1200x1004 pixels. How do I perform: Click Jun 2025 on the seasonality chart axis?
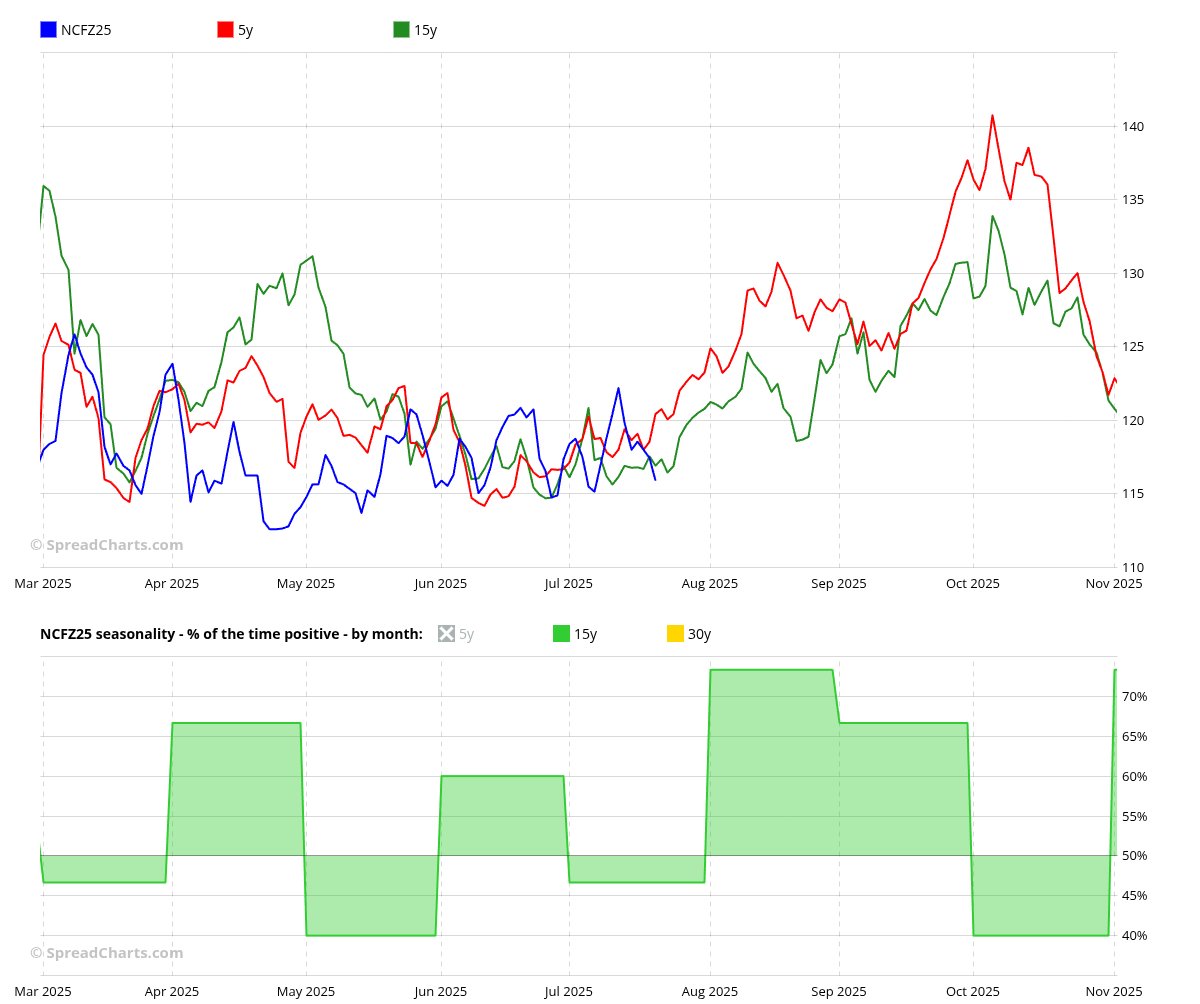(x=440, y=991)
